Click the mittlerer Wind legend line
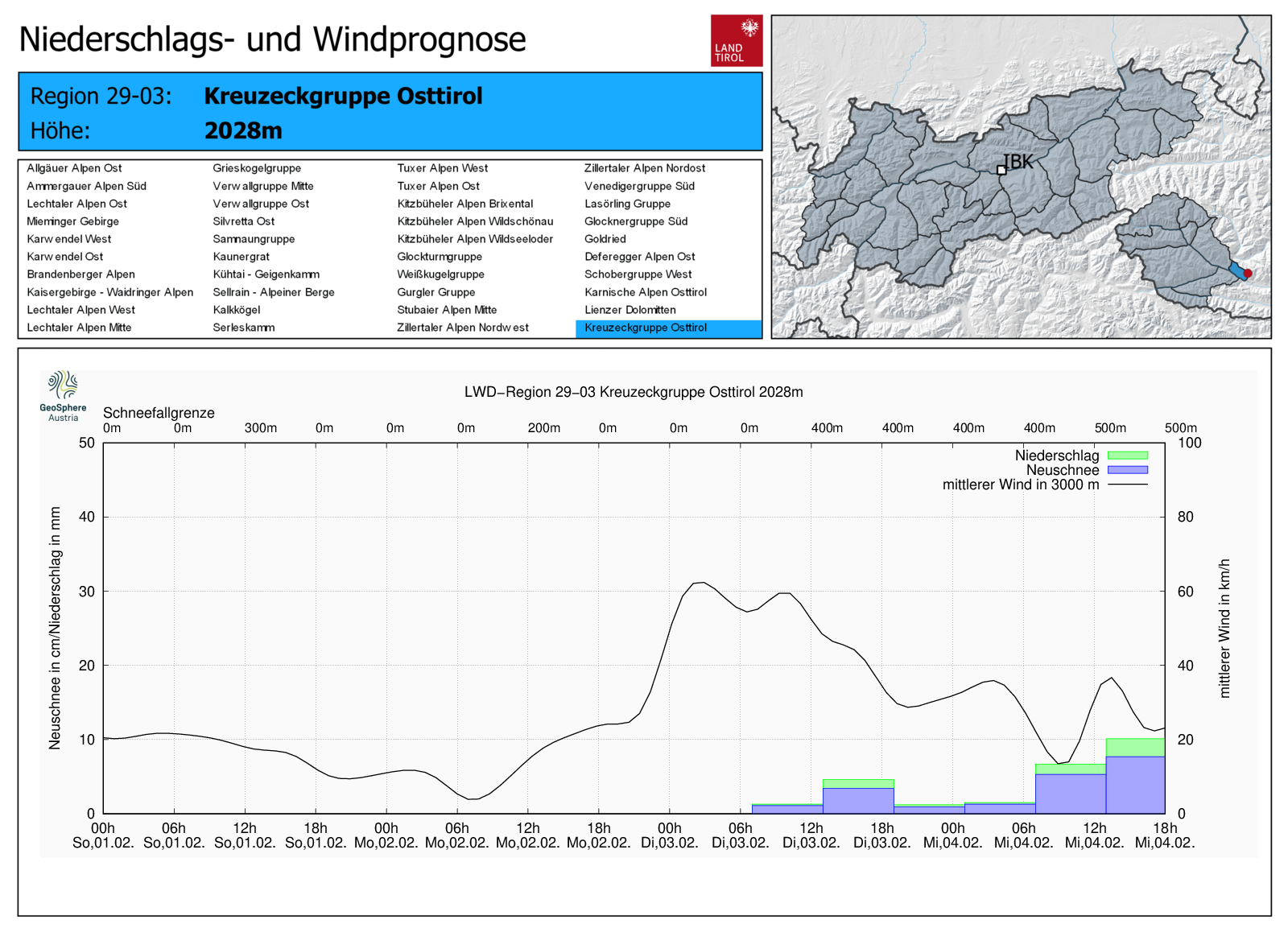This screenshot has width=1288, height=928. [x=1127, y=485]
